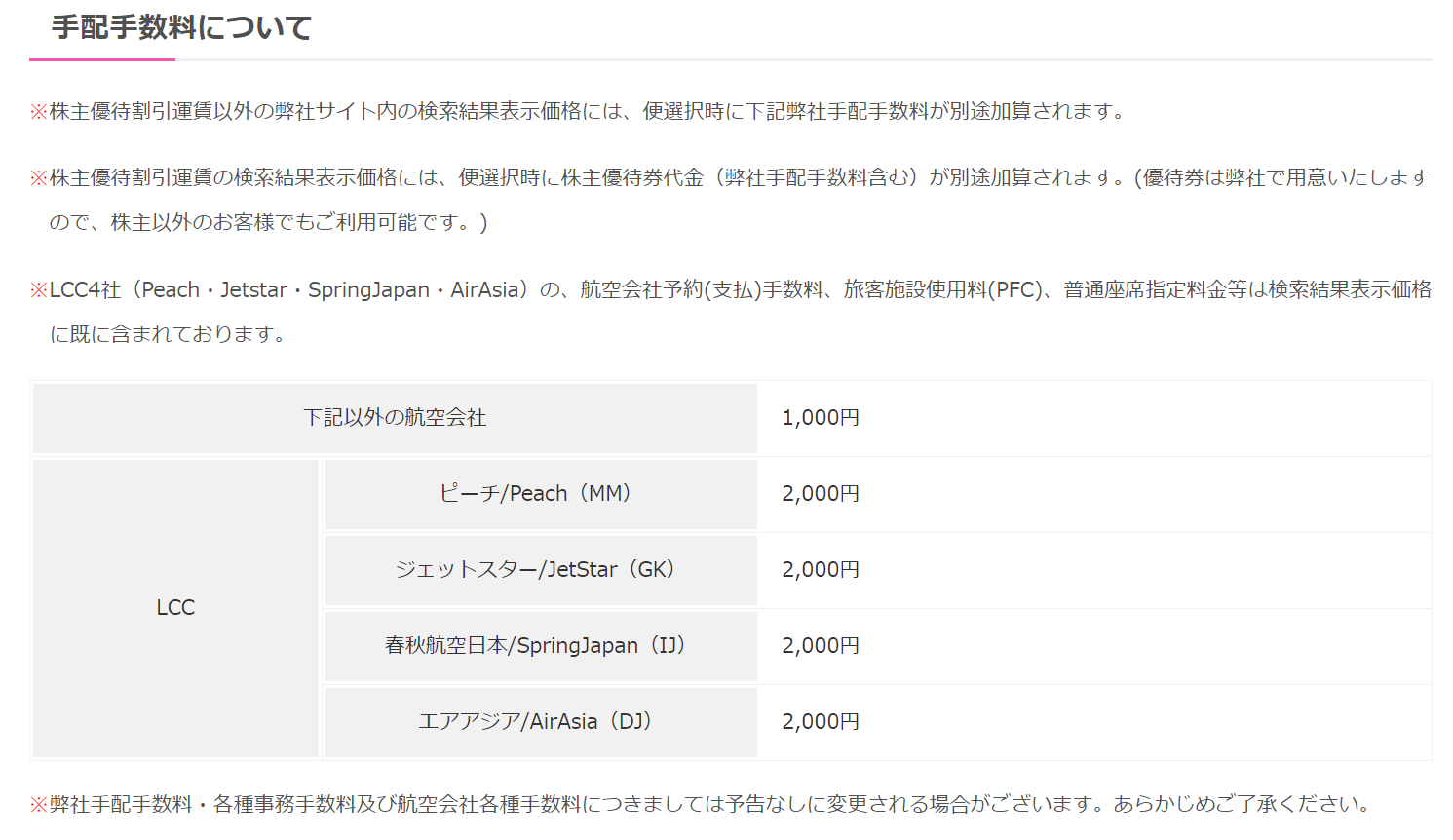Image resolution: width=1453 pixels, height=840 pixels.
Task: Select the 春秋航空日本/SpringJapan (IJ) row label
Action: click(535, 646)
